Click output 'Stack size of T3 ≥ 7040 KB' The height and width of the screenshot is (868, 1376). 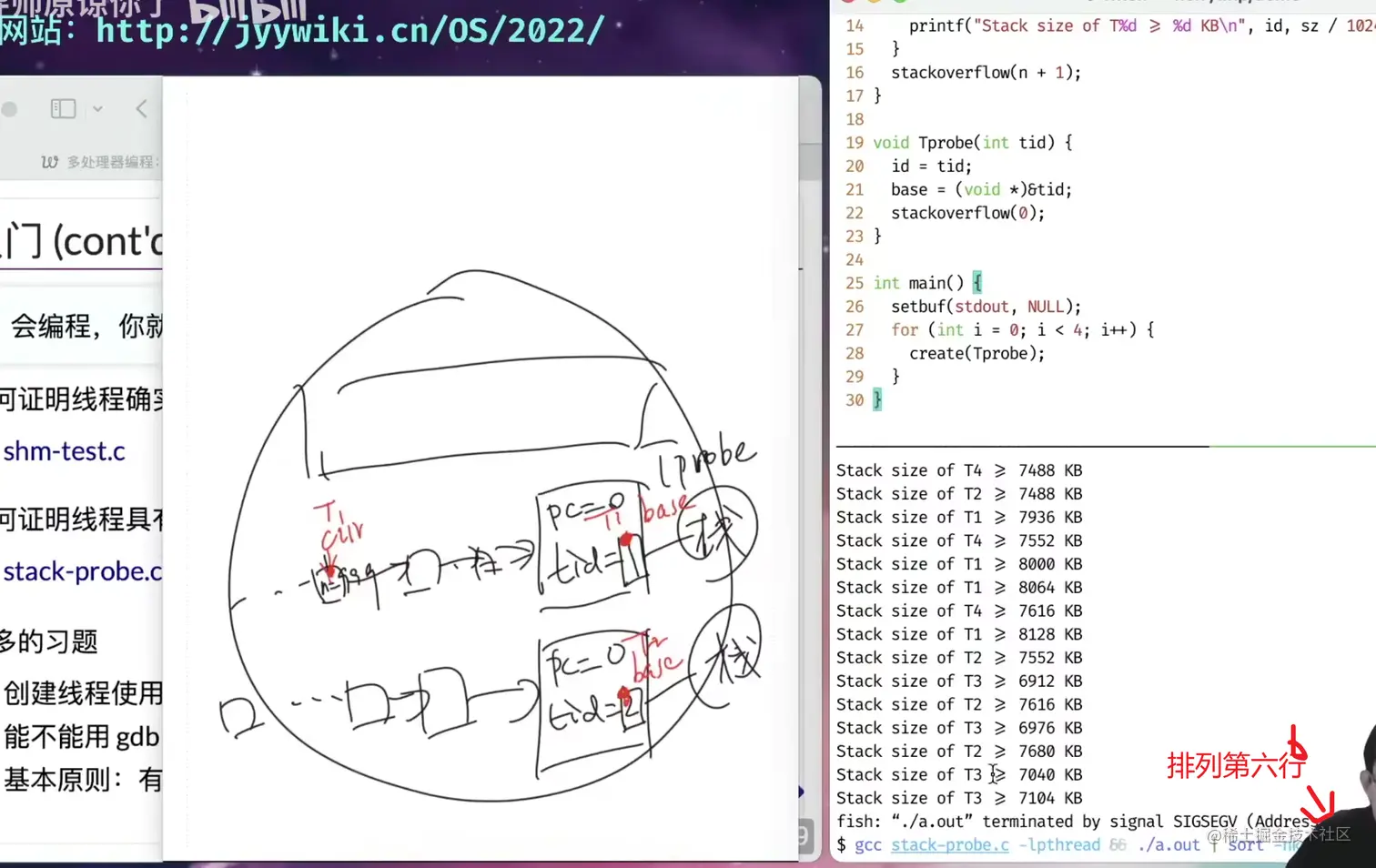(x=959, y=775)
